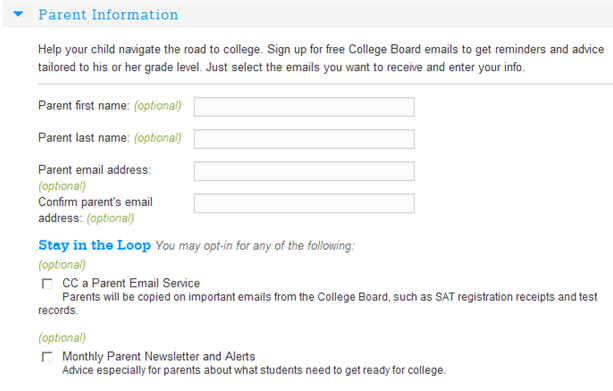This screenshot has height=391, width=613.
Task: Select the Parent email address input
Action: (x=304, y=171)
